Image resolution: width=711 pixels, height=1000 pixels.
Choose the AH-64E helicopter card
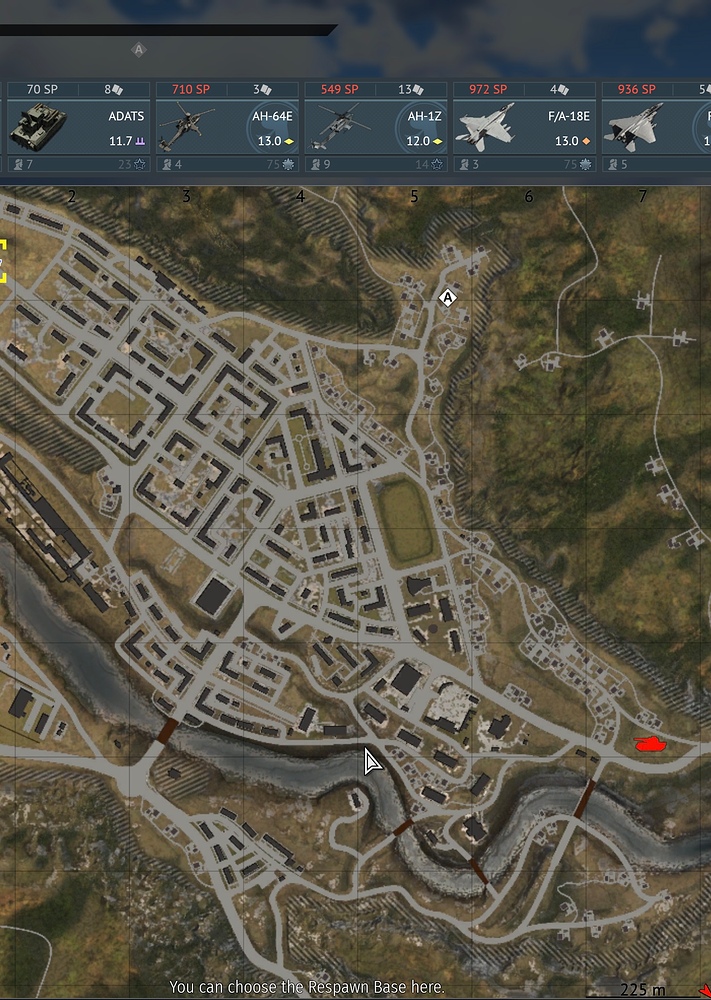228,127
